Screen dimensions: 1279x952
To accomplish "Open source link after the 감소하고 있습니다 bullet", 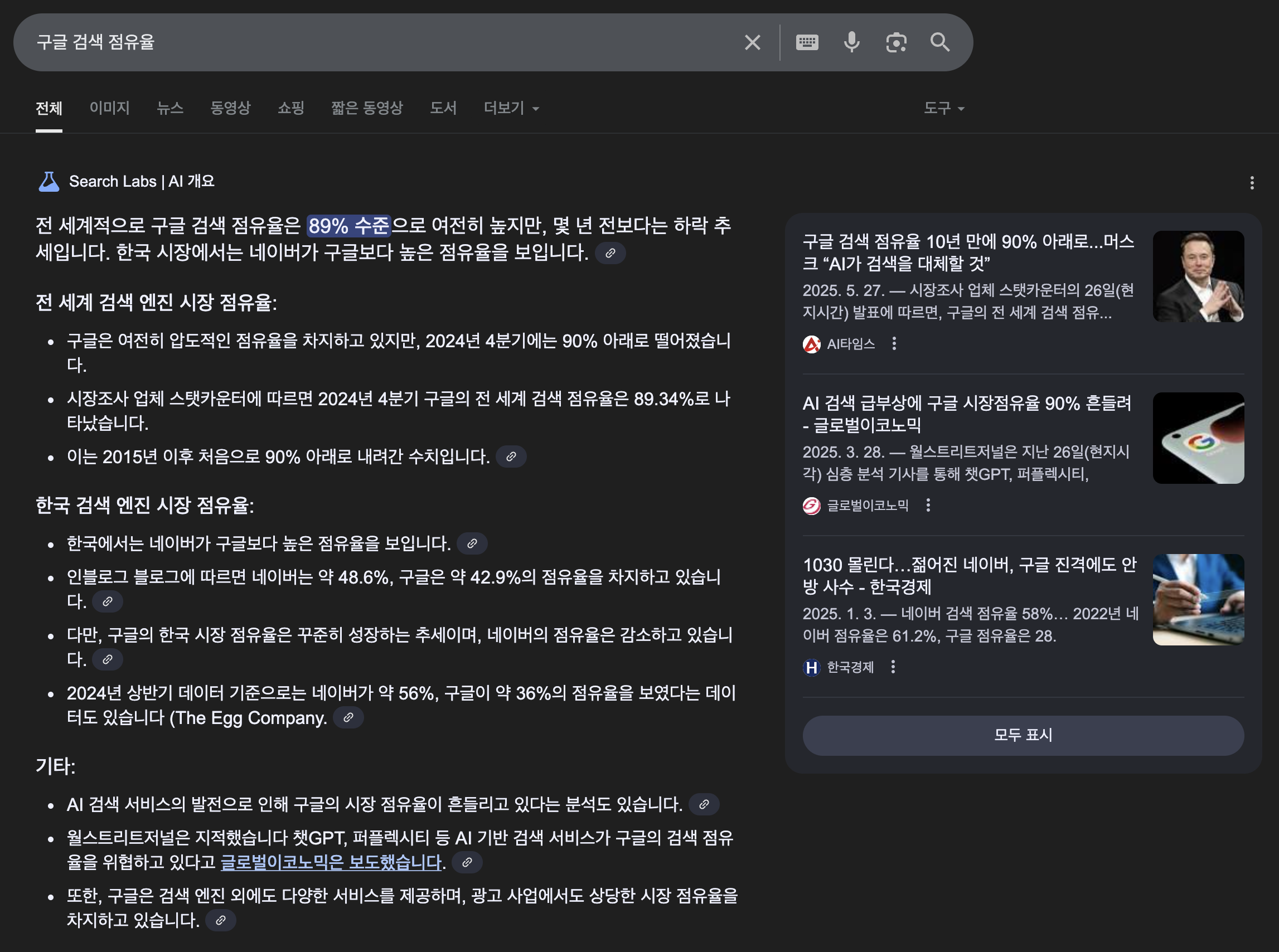I will pyautogui.click(x=107, y=659).
